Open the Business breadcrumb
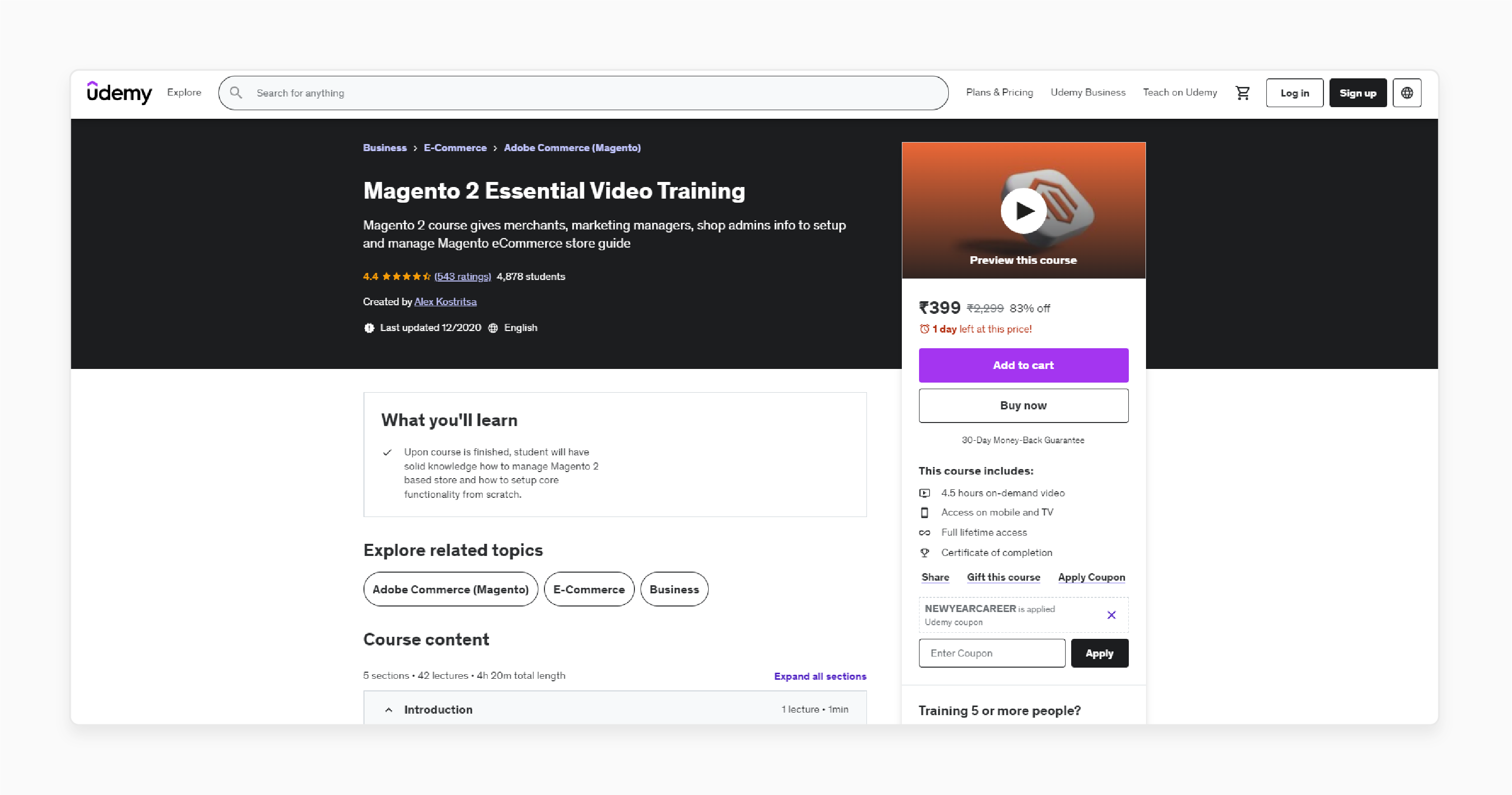 click(385, 148)
